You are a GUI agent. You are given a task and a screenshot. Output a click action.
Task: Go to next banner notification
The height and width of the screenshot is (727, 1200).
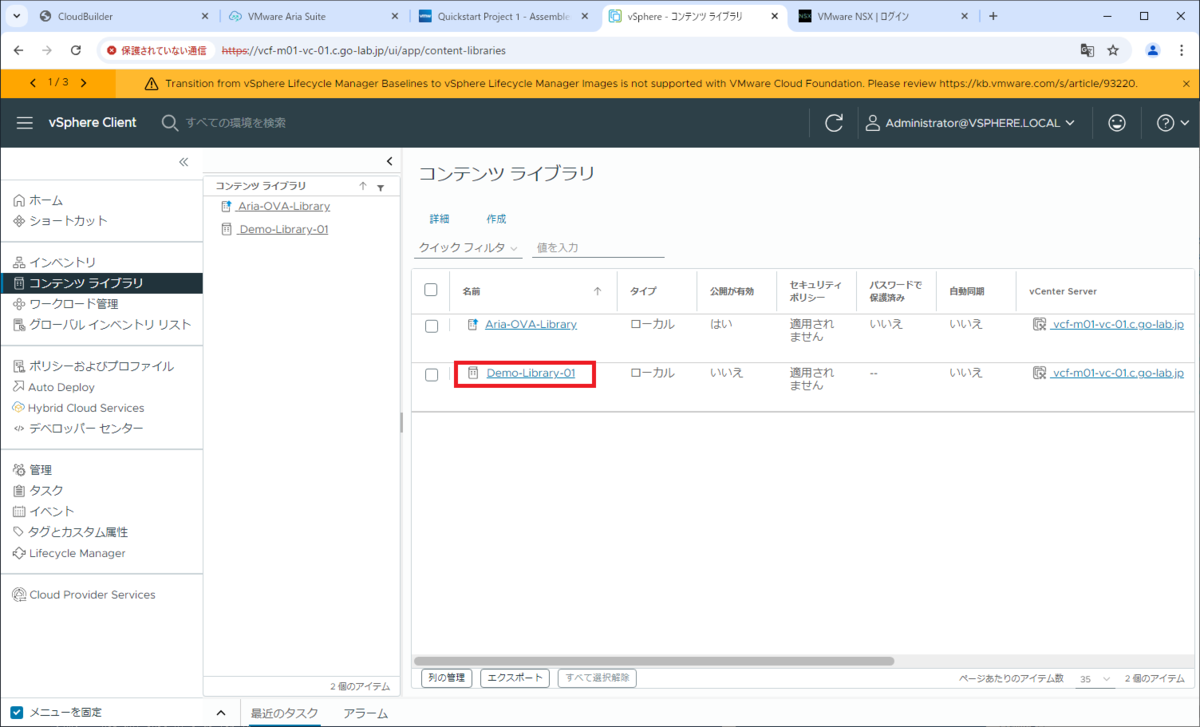[x=83, y=83]
